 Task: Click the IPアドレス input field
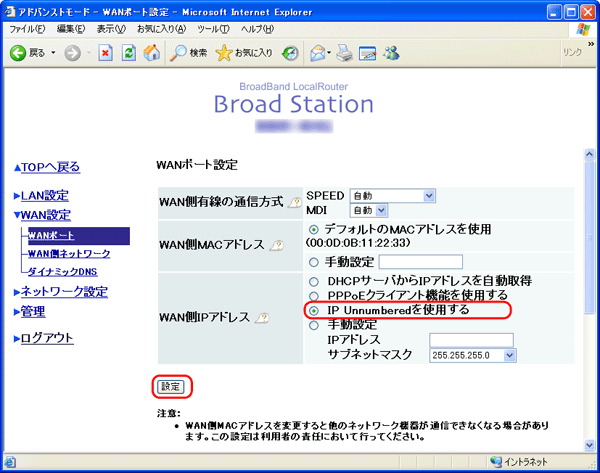[x=471, y=340]
